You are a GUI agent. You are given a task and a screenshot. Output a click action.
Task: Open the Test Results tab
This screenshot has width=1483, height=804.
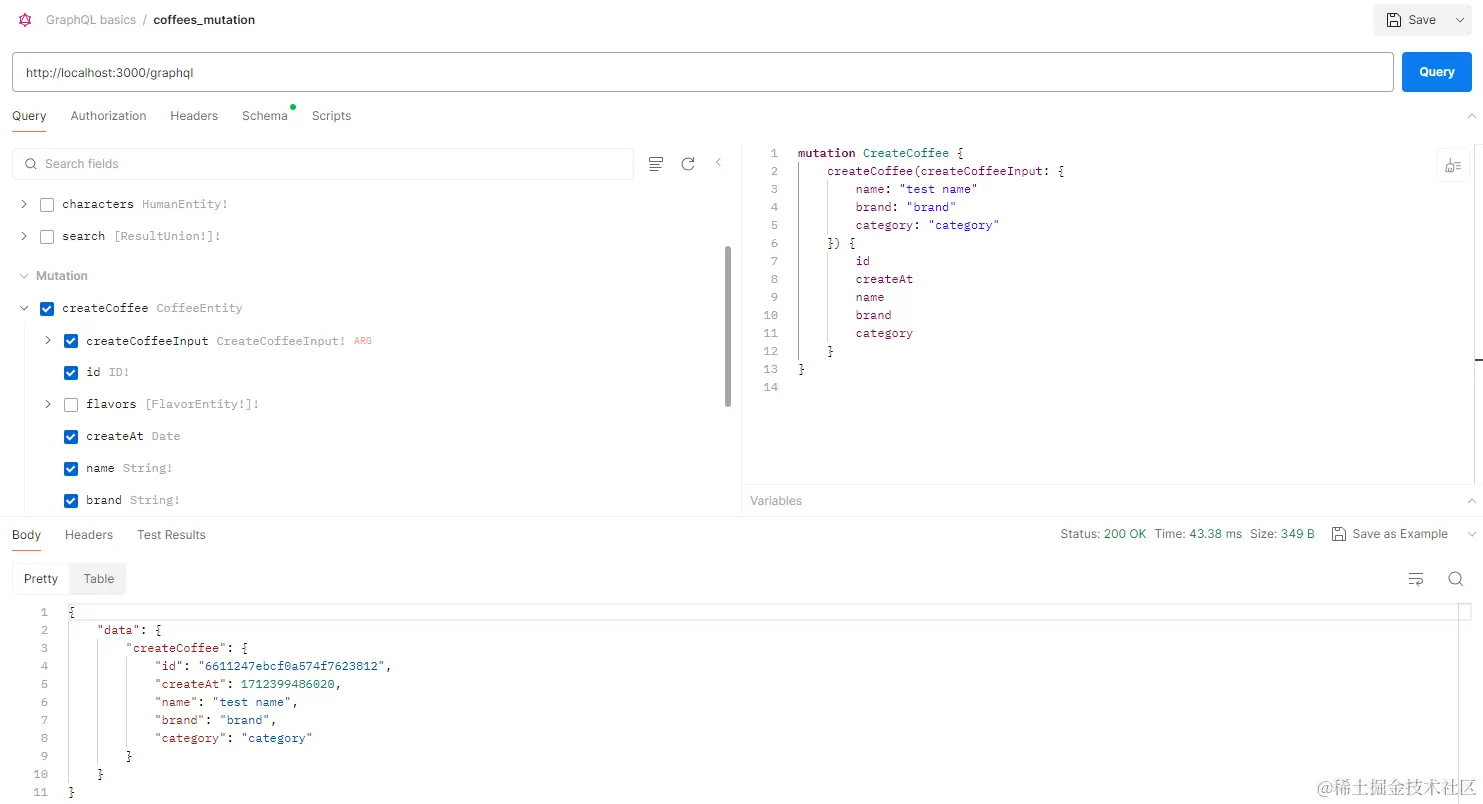pyautogui.click(x=171, y=535)
